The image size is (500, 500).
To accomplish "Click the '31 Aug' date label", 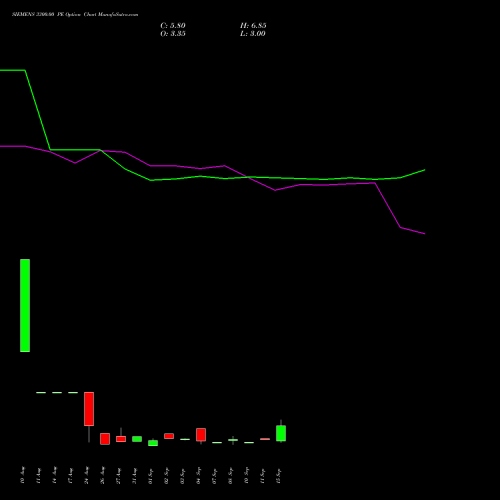I will click(x=134, y=476).
